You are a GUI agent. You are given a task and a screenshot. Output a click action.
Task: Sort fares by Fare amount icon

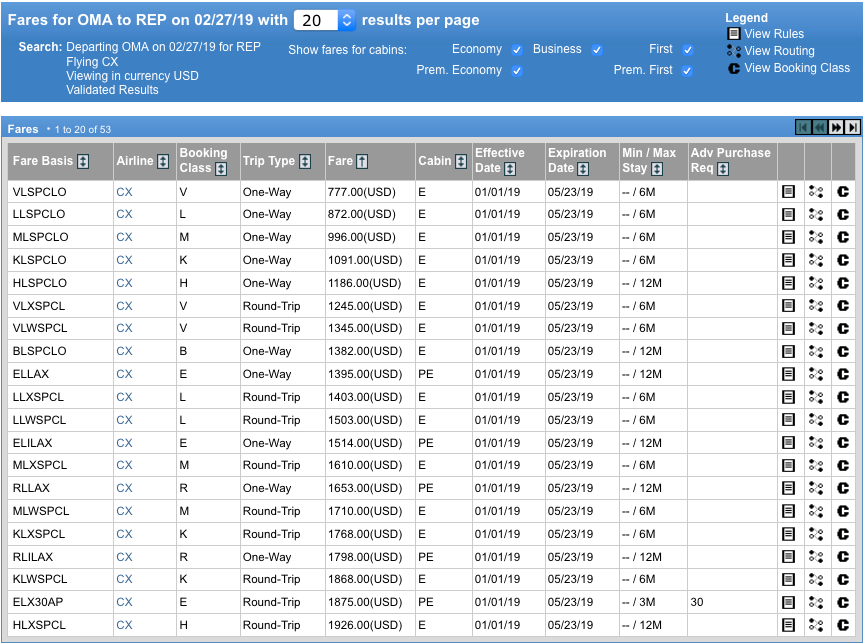point(362,162)
